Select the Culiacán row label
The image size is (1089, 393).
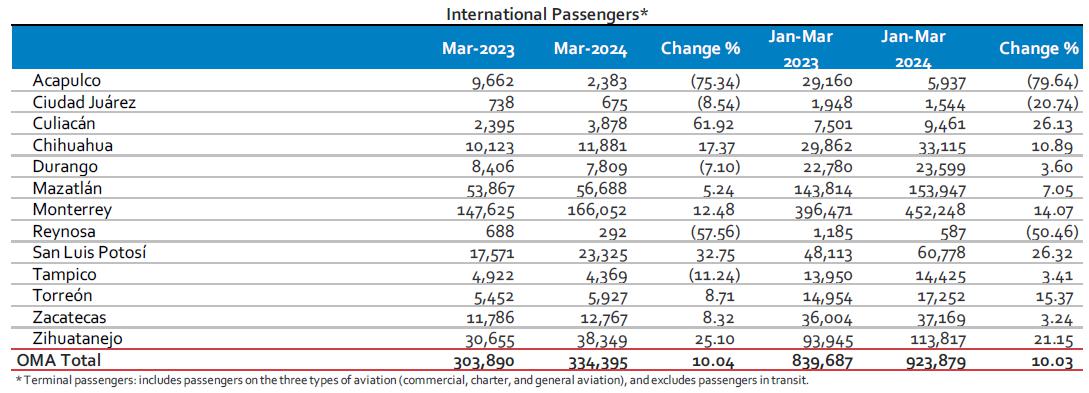point(62,124)
